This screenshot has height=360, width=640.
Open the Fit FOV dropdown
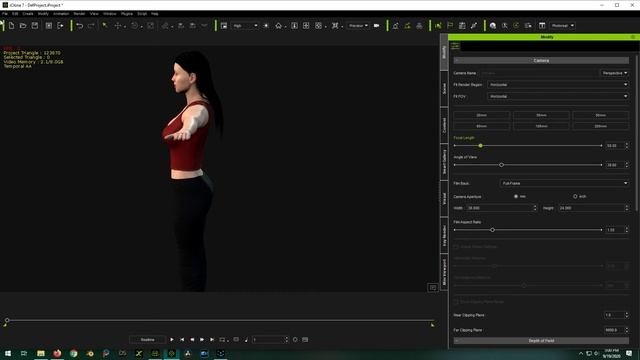point(558,96)
